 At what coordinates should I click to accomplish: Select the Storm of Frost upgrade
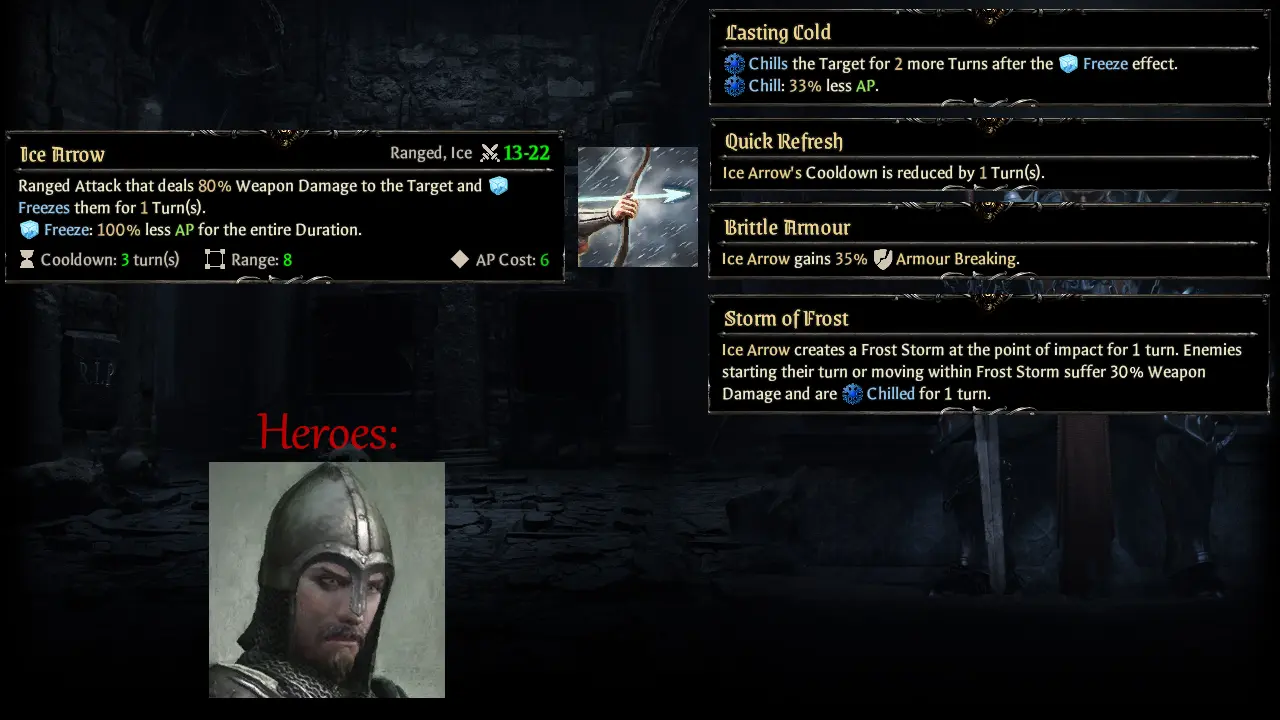pos(989,354)
